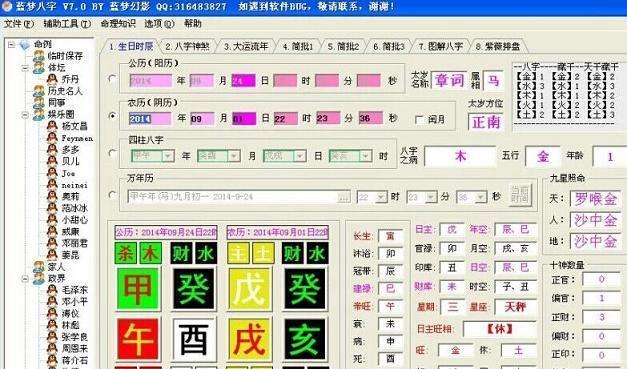Click the group icon for 同事
Image resolution: width=627 pixels, height=369 pixels.
click(39, 102)
